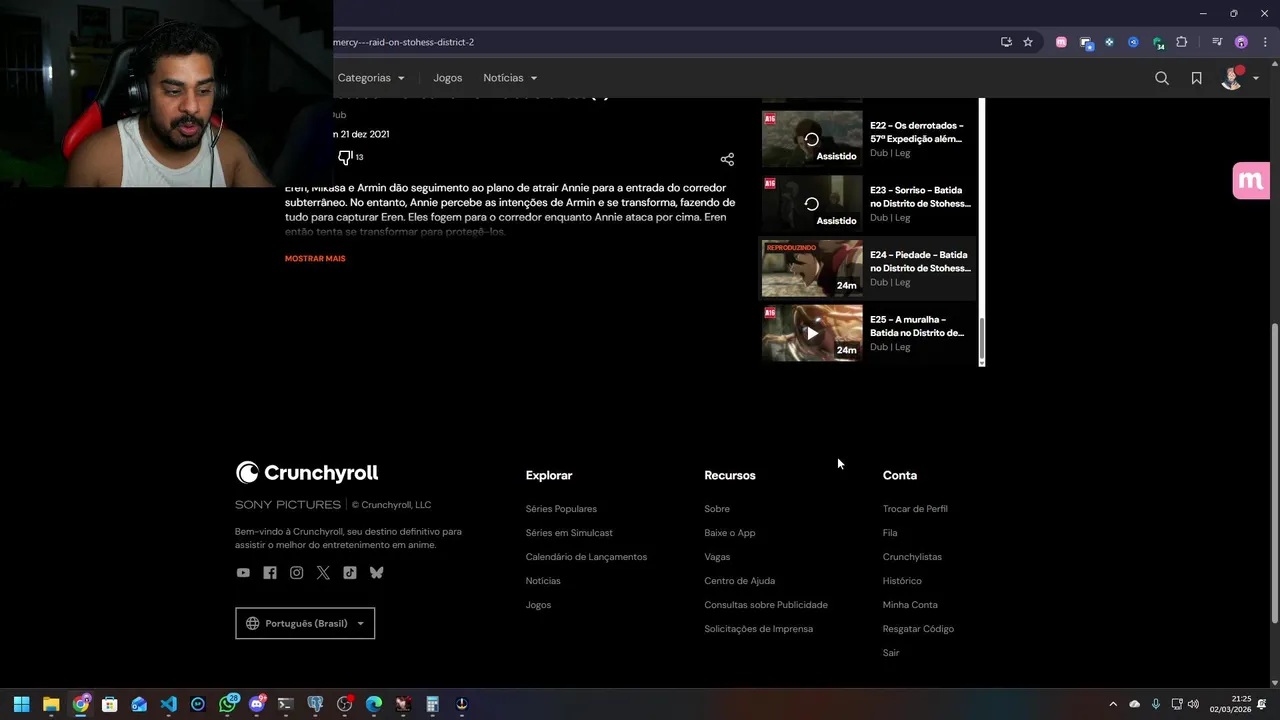The width and height of the screenshot is (1280, 720).
Task: Open Crunchyroll Facebook social link
Action: 270,573
